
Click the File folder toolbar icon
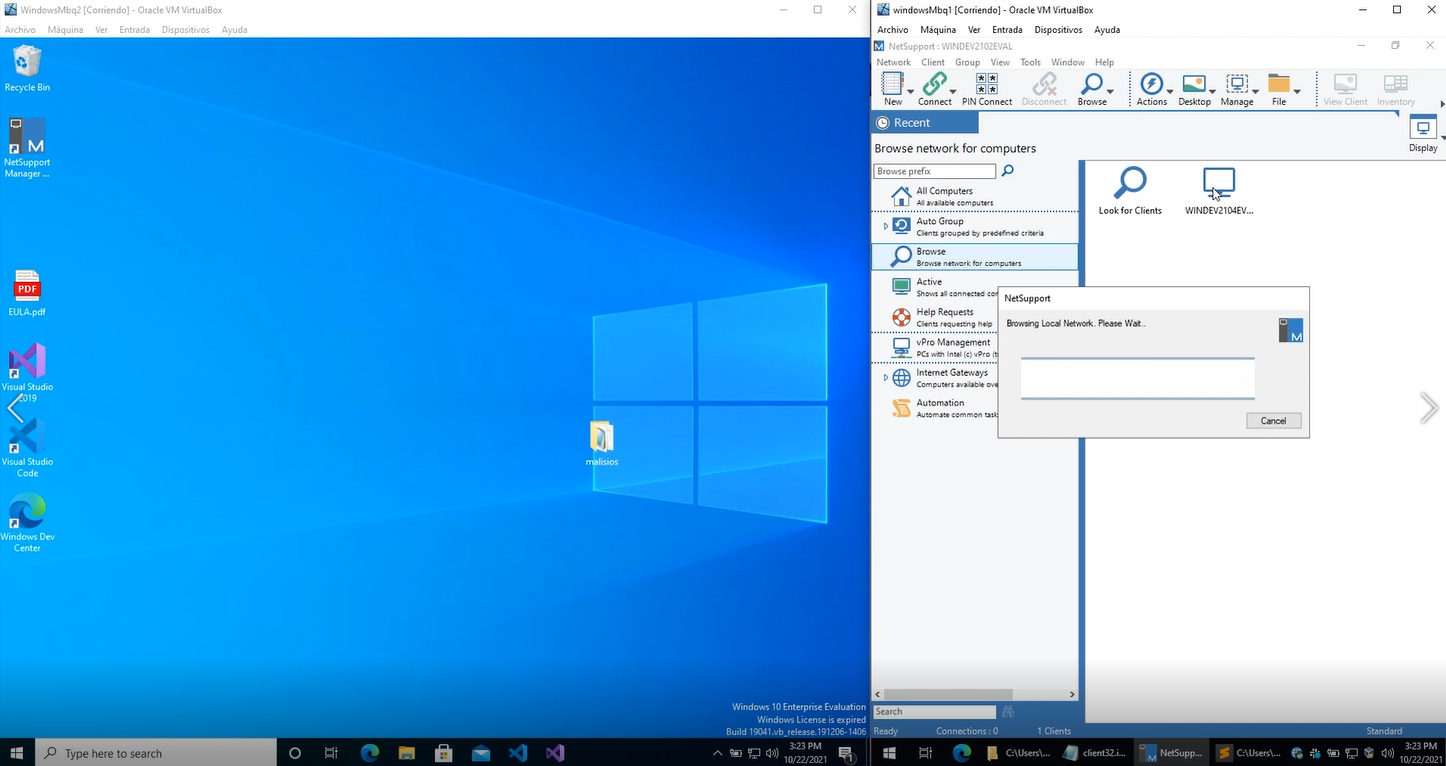coord(1278,84)
